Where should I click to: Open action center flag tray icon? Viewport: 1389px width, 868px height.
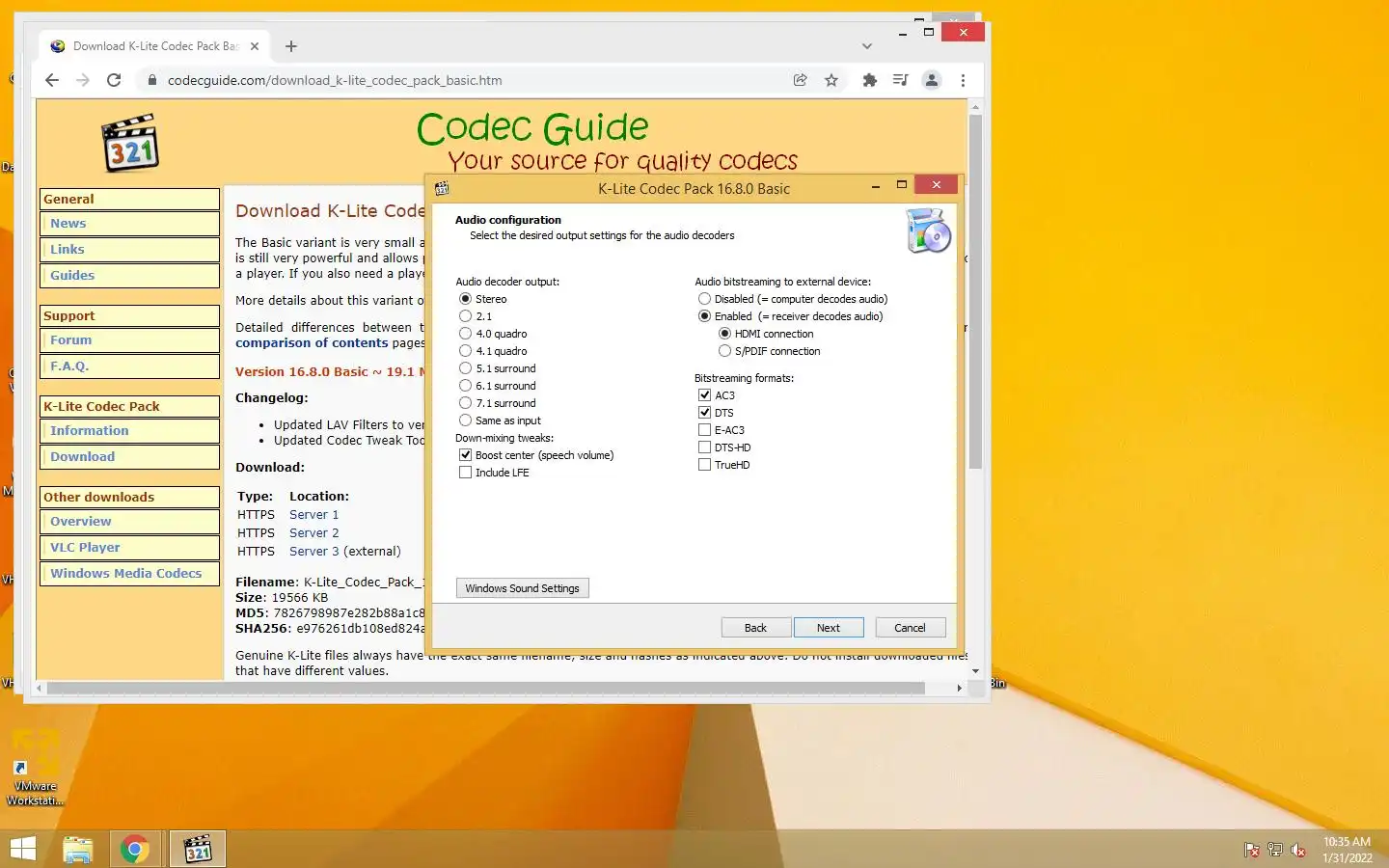click(1252, 850)
